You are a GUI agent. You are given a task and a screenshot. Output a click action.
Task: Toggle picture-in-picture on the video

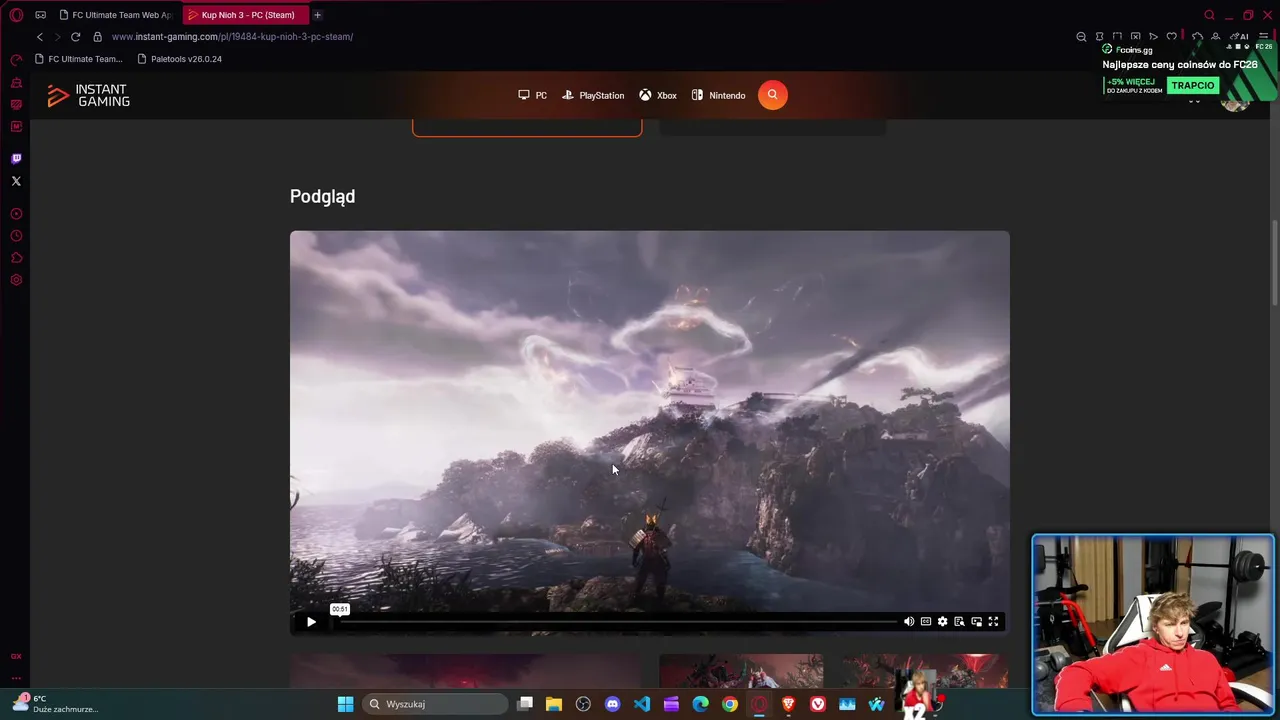976,622
